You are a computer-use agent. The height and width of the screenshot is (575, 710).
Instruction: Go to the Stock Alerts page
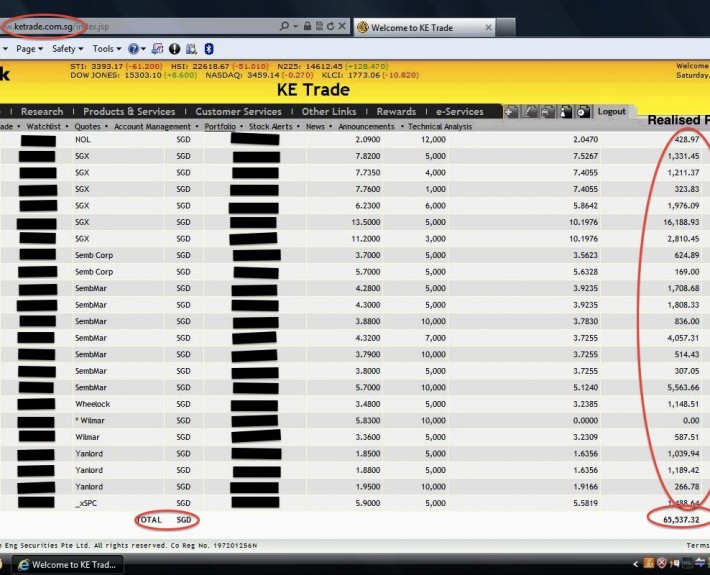[x=271, y=127]
